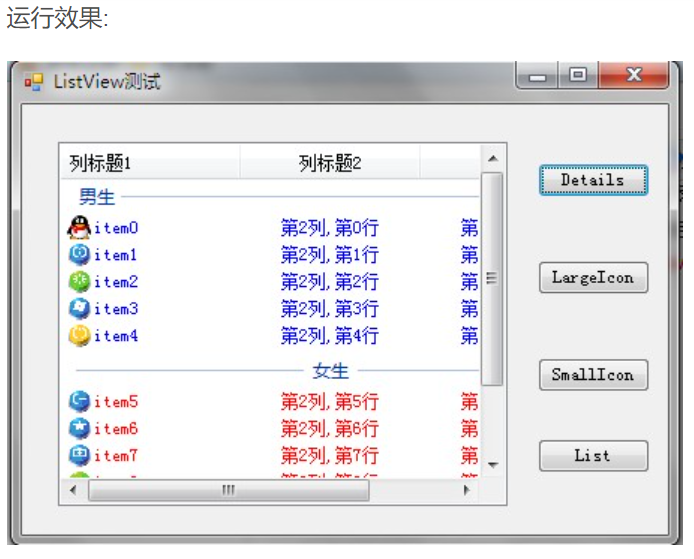
Task: Select the item5 row label
Action: [x=116, y=402]
